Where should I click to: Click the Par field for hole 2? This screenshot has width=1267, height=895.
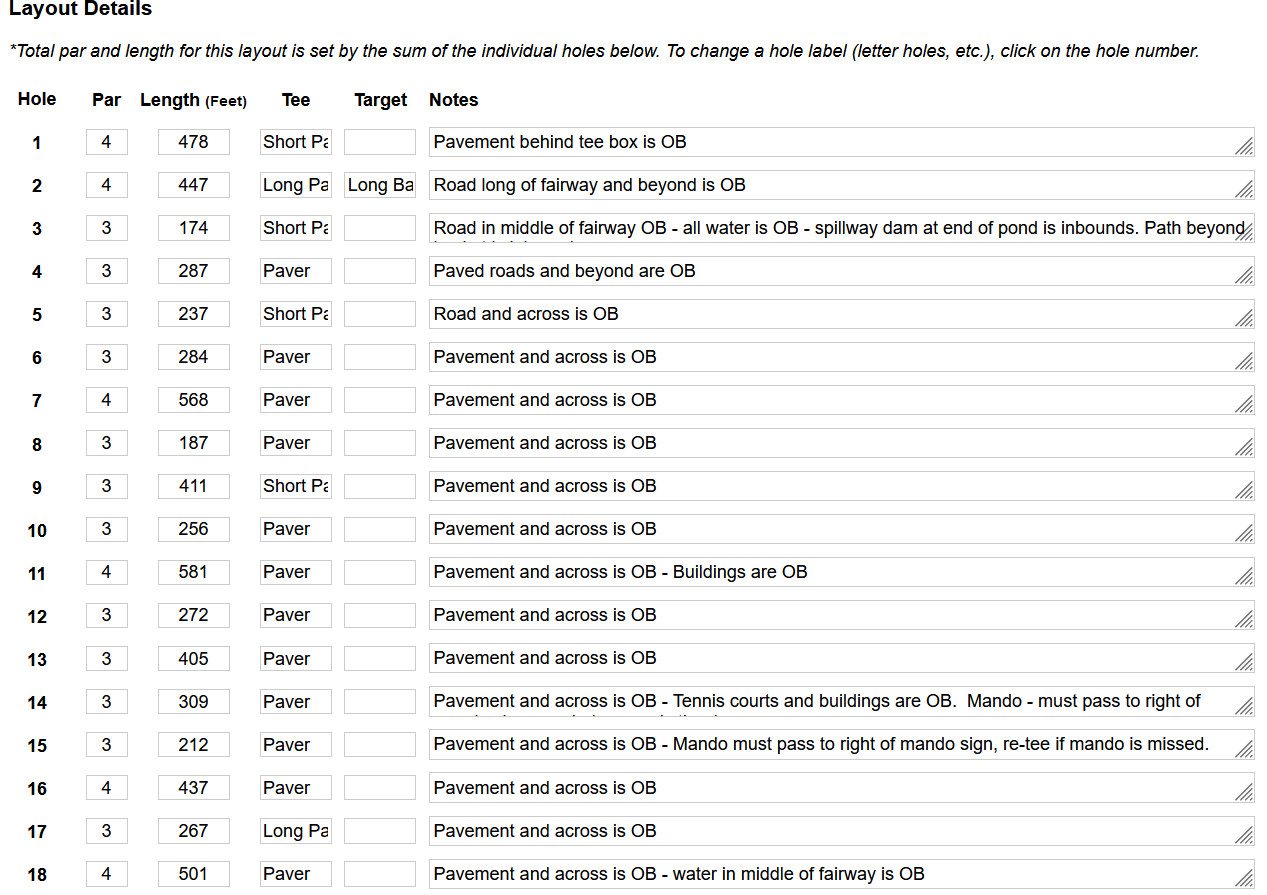click(x=107, y=185)
